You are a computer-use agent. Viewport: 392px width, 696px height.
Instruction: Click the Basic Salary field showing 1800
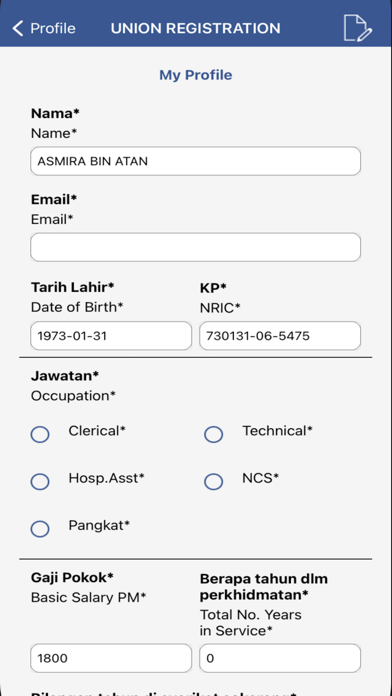coord(111,658)
